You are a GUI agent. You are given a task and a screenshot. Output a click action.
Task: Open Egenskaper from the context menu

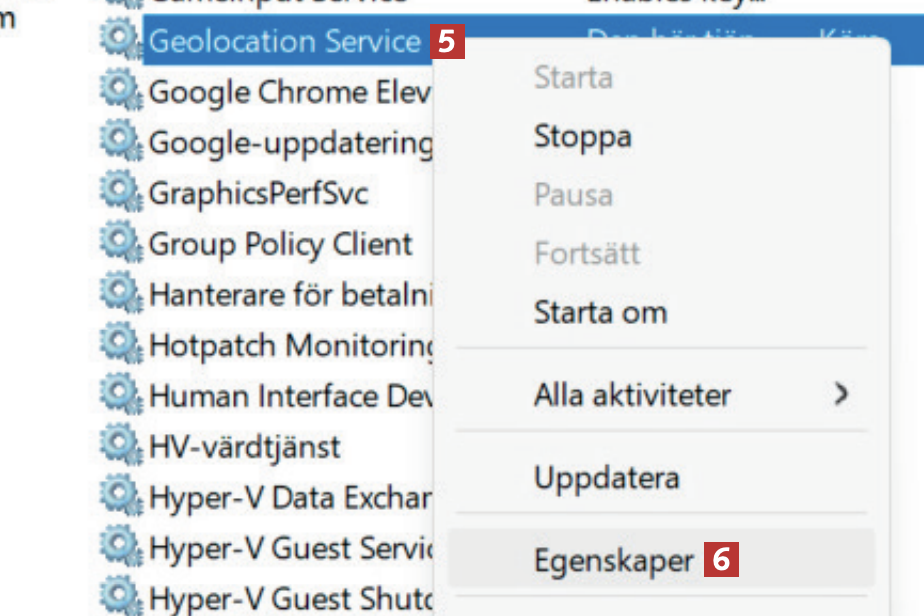pos(613,560)
